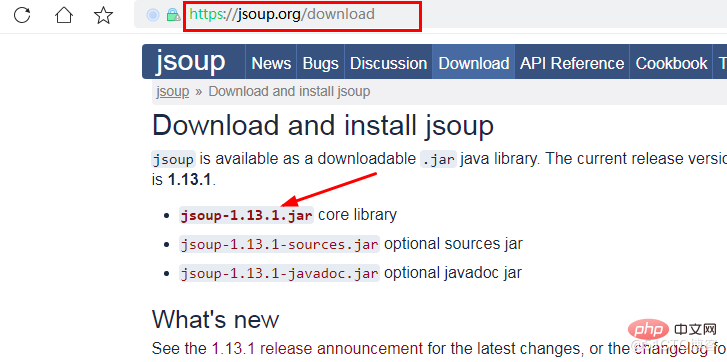Download jsoup-1.13.1-sources.jar file
727x362 pixels.
[280, 244]
